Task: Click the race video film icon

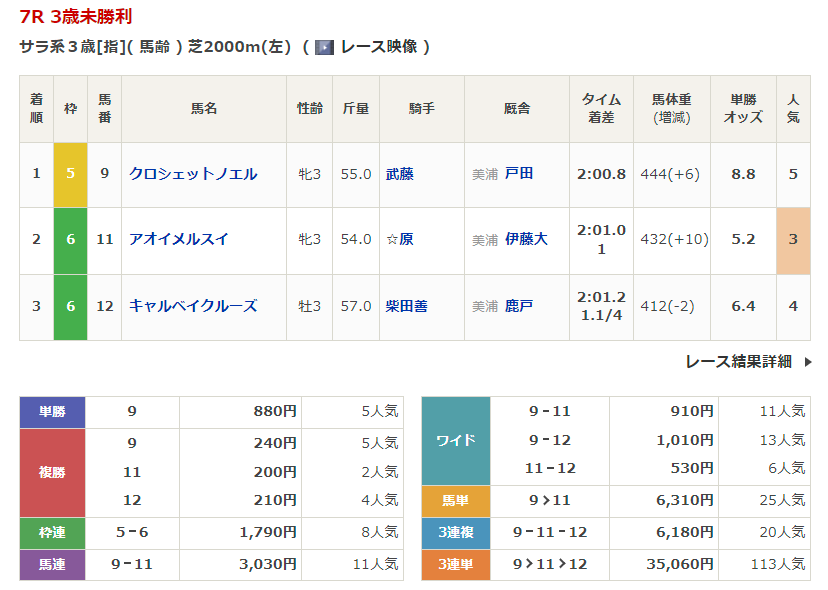Action: coord(324,47)
